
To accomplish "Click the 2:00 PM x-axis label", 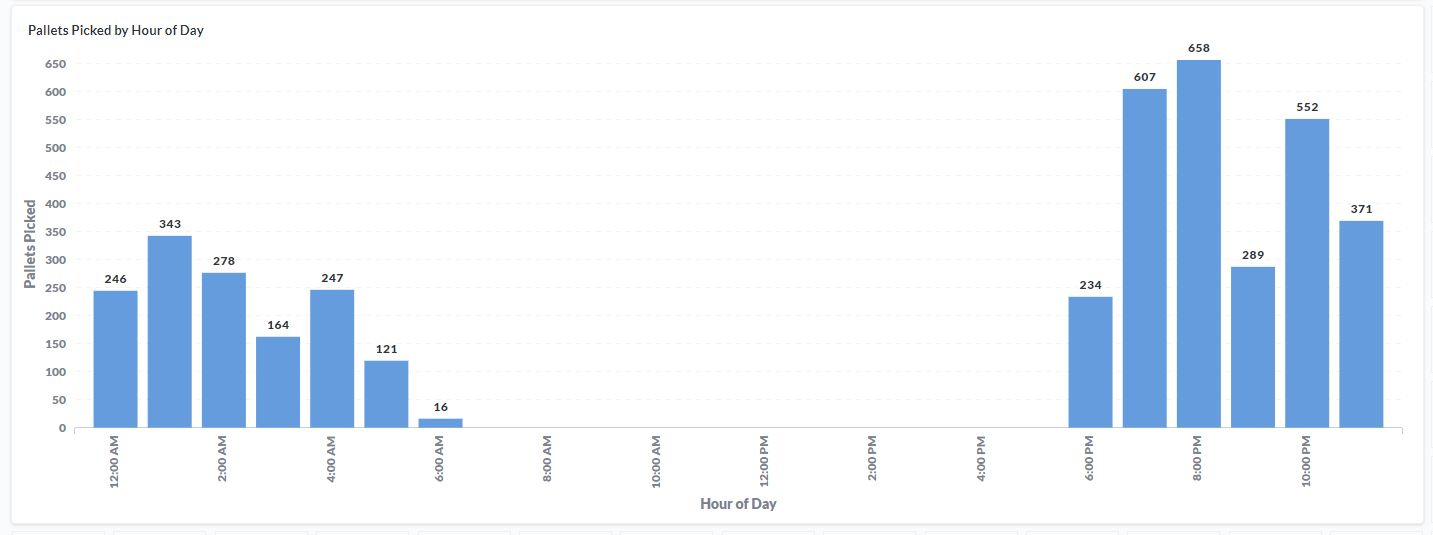I will (x=872, y=458).
